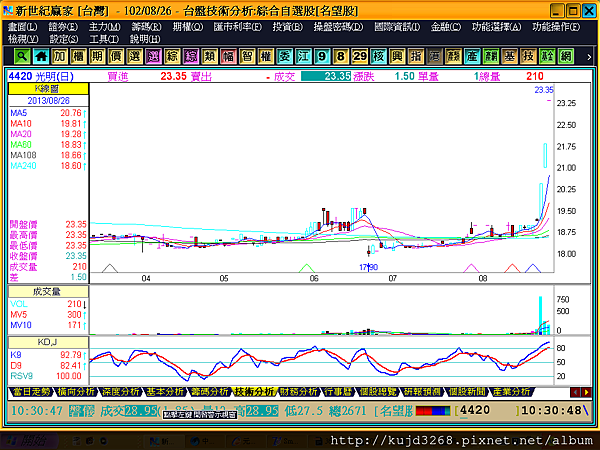Screen dimensions: 600x450
Task: Switch to the 基本分析 tab
Action: (165, 392)
